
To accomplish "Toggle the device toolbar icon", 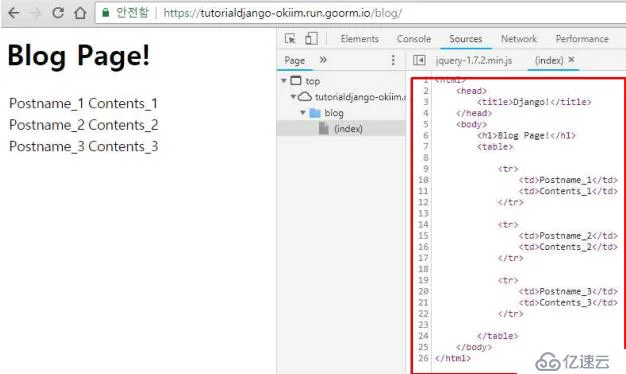I will (311, 39).
